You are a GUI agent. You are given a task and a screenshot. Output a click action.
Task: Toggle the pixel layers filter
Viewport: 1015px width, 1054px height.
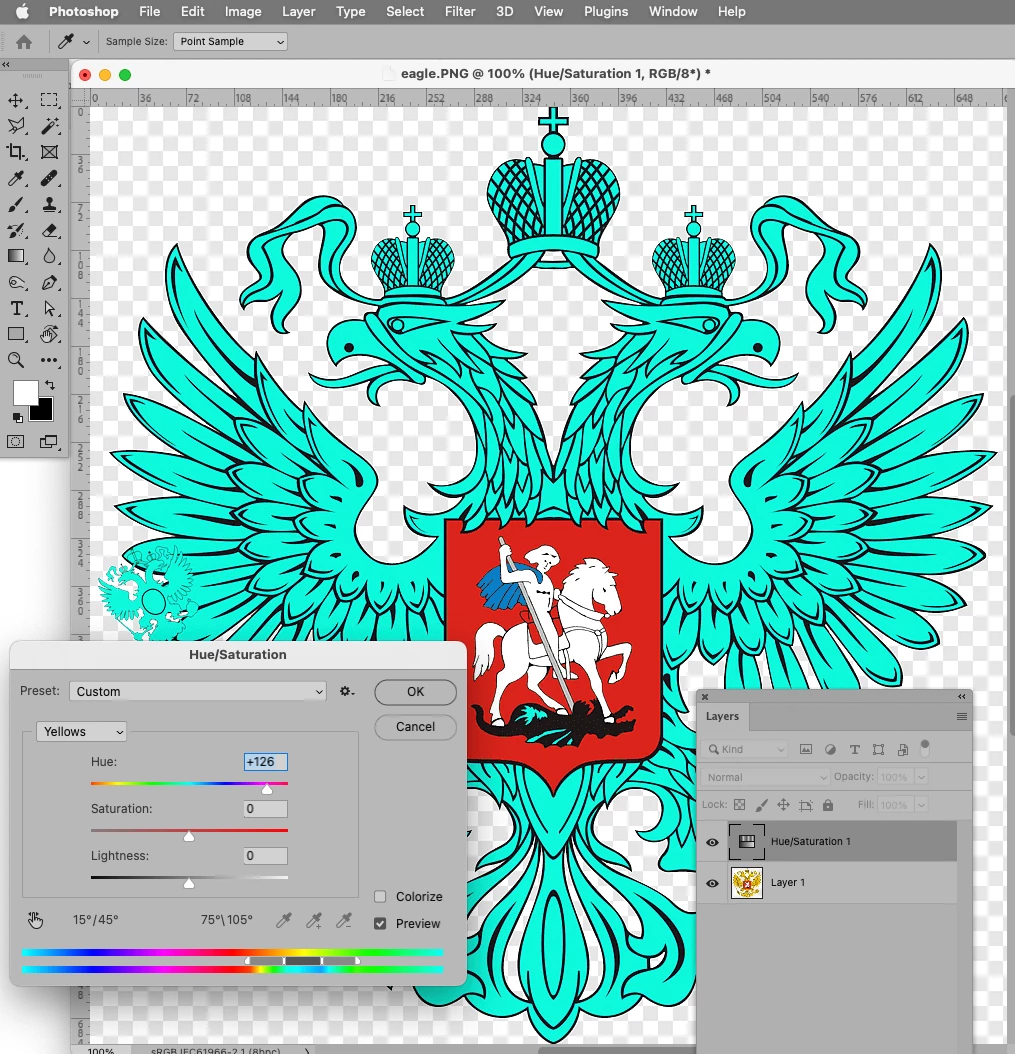tap(806, 749)
